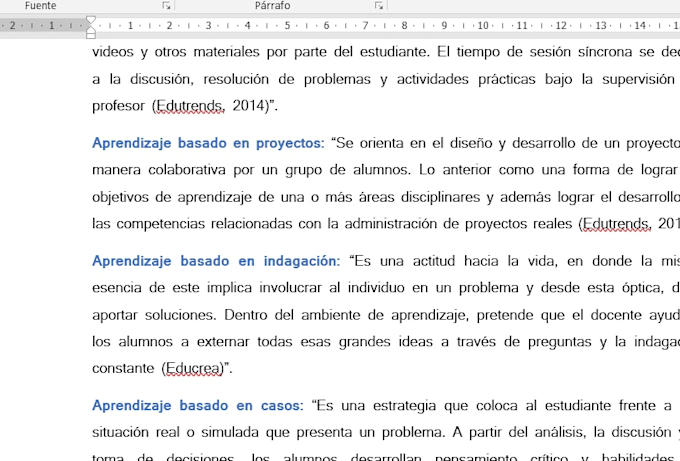The image size is (680, 461).
Task: Click the phrase 'objetivos de aprendizaje'
Action: pyautogui.click(x=172, y=197)
